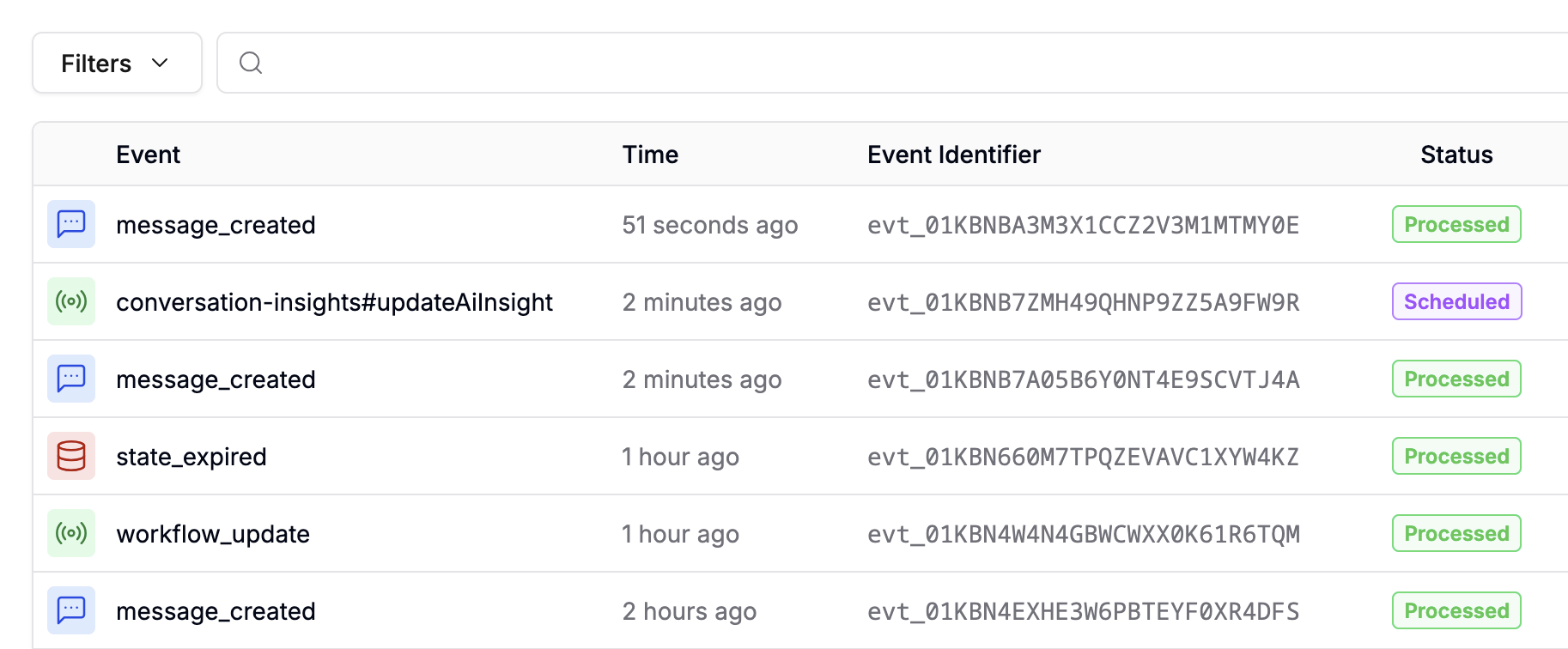Viewport: 1568px width, 649px height.
Task: Select the Event column header
Action: (148, 155)
